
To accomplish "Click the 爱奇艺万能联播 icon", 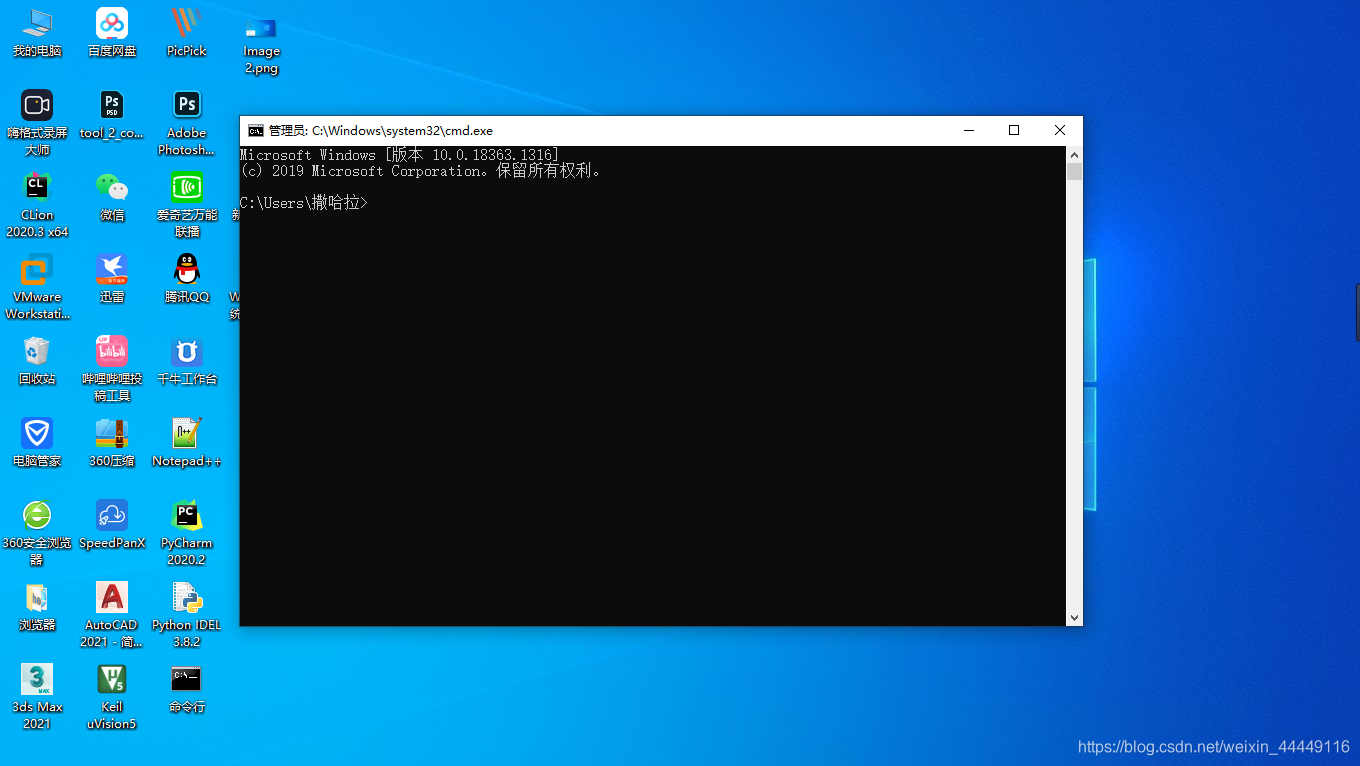I will (x=187, y=205).
